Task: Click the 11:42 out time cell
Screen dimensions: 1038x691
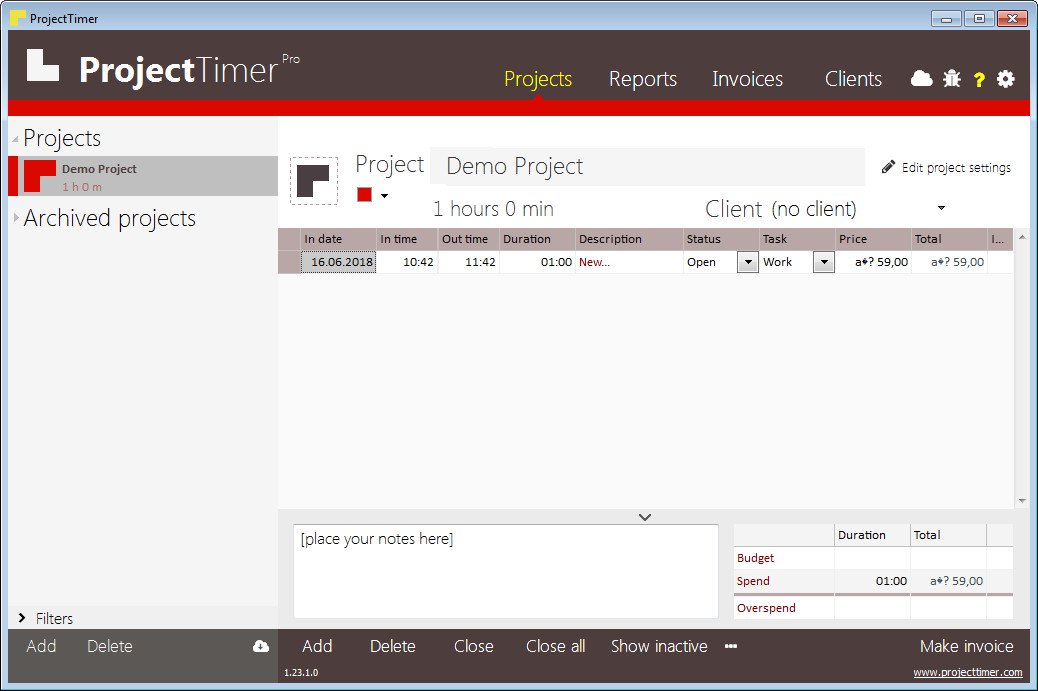Action: [469, 262]
